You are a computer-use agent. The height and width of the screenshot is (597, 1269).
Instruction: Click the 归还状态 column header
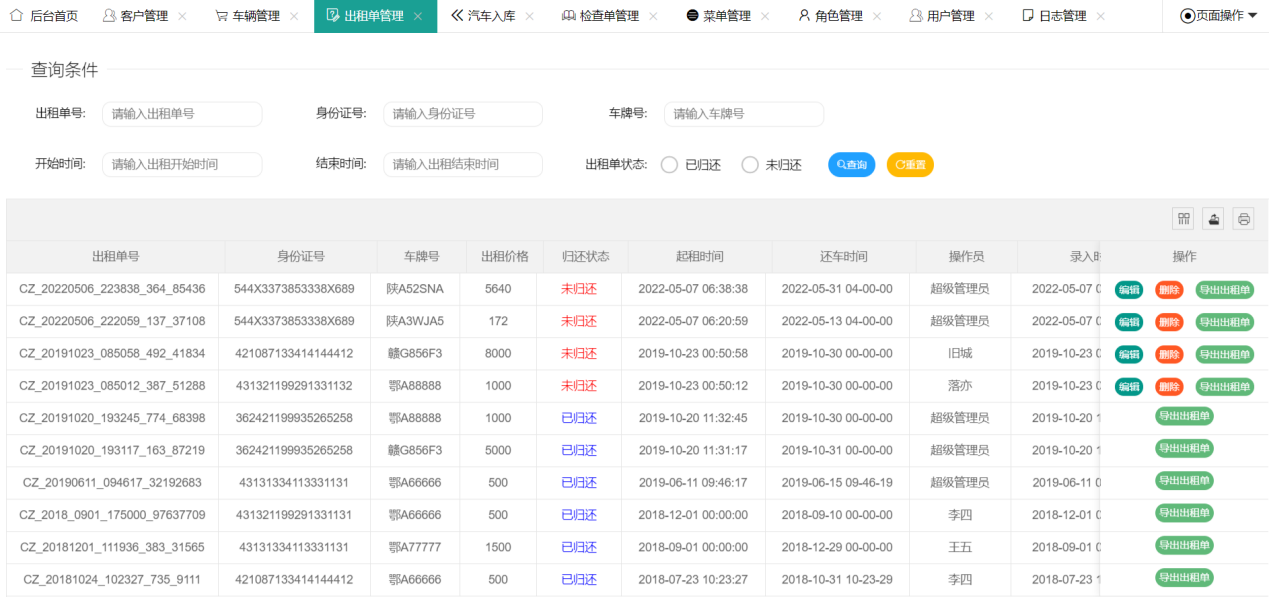coord(586,257)
